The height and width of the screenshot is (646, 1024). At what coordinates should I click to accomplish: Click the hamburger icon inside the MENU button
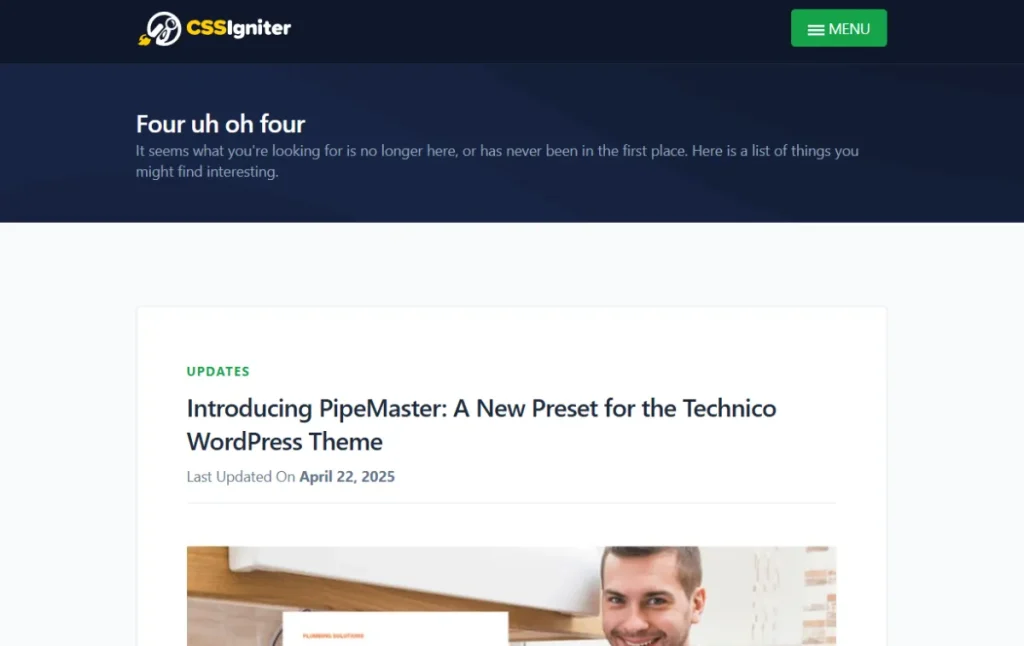(816, 30)
